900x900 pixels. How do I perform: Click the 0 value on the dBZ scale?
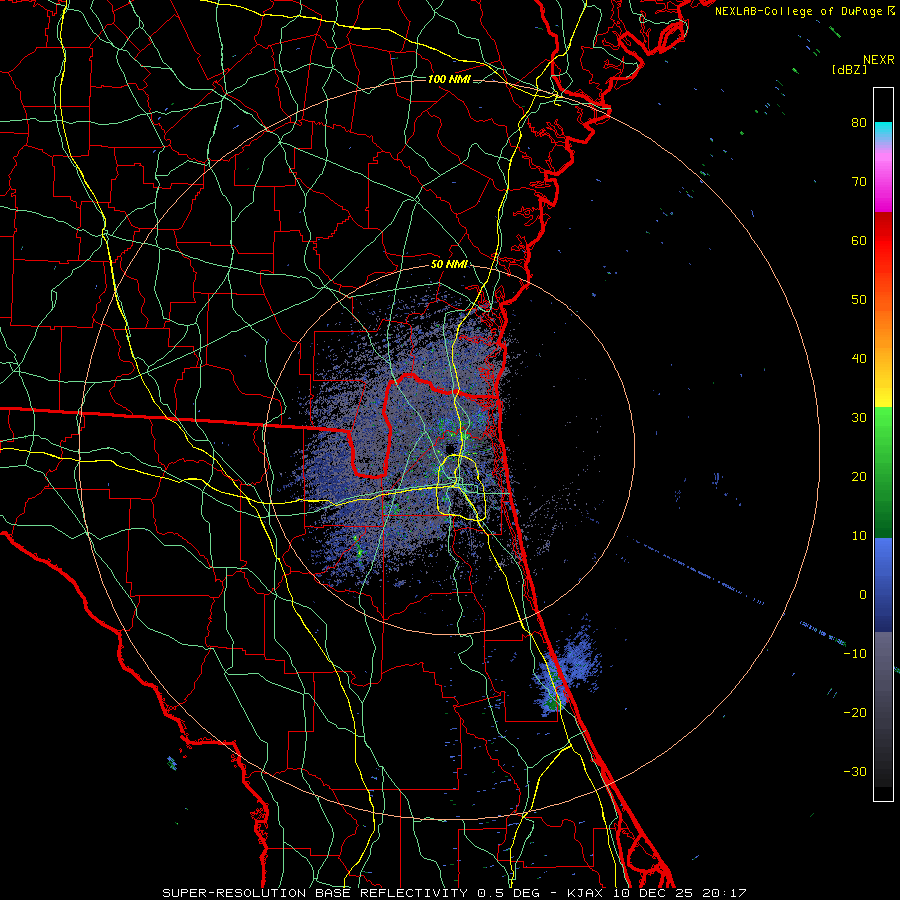[x=863, y=595]
